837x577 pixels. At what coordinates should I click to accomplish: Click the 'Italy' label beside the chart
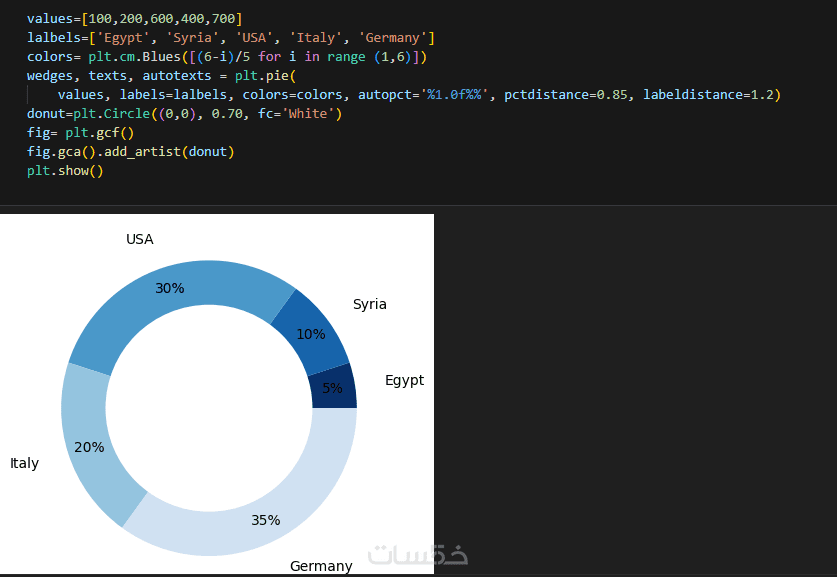(x=24, y=463)
